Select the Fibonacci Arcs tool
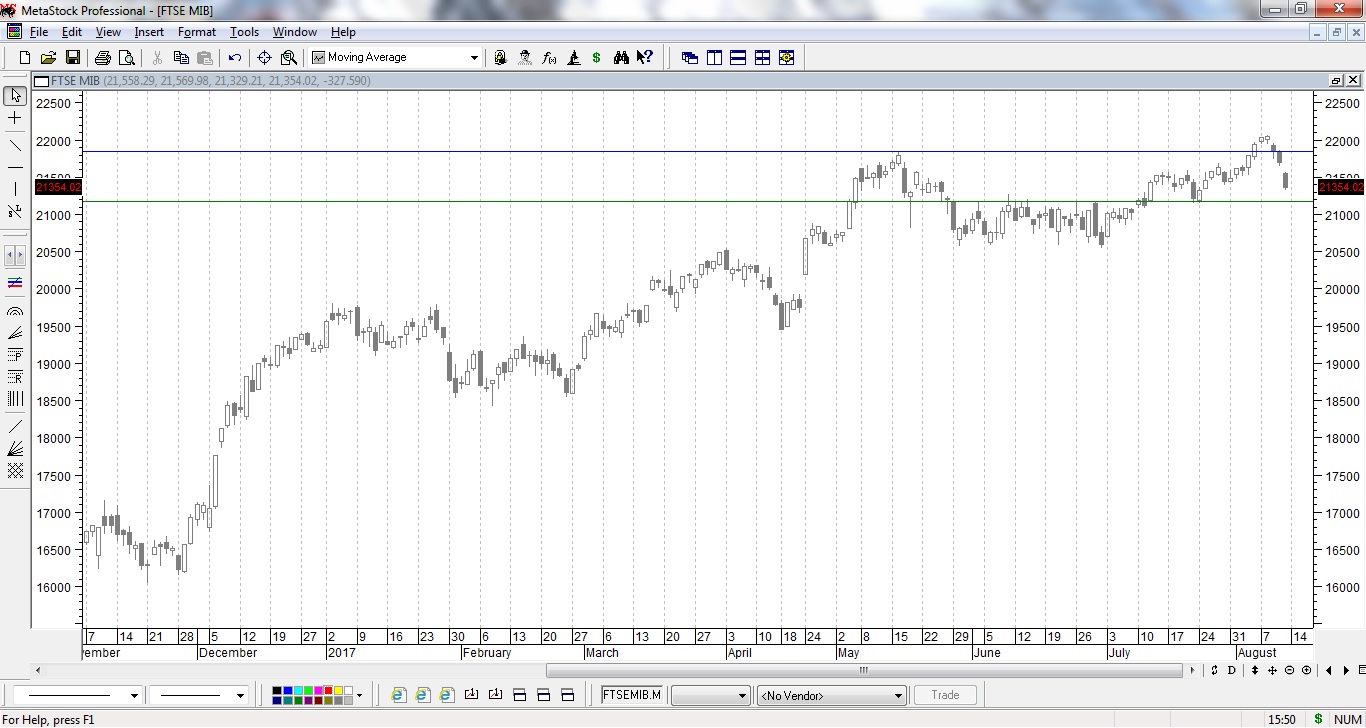 coord(15,311)
